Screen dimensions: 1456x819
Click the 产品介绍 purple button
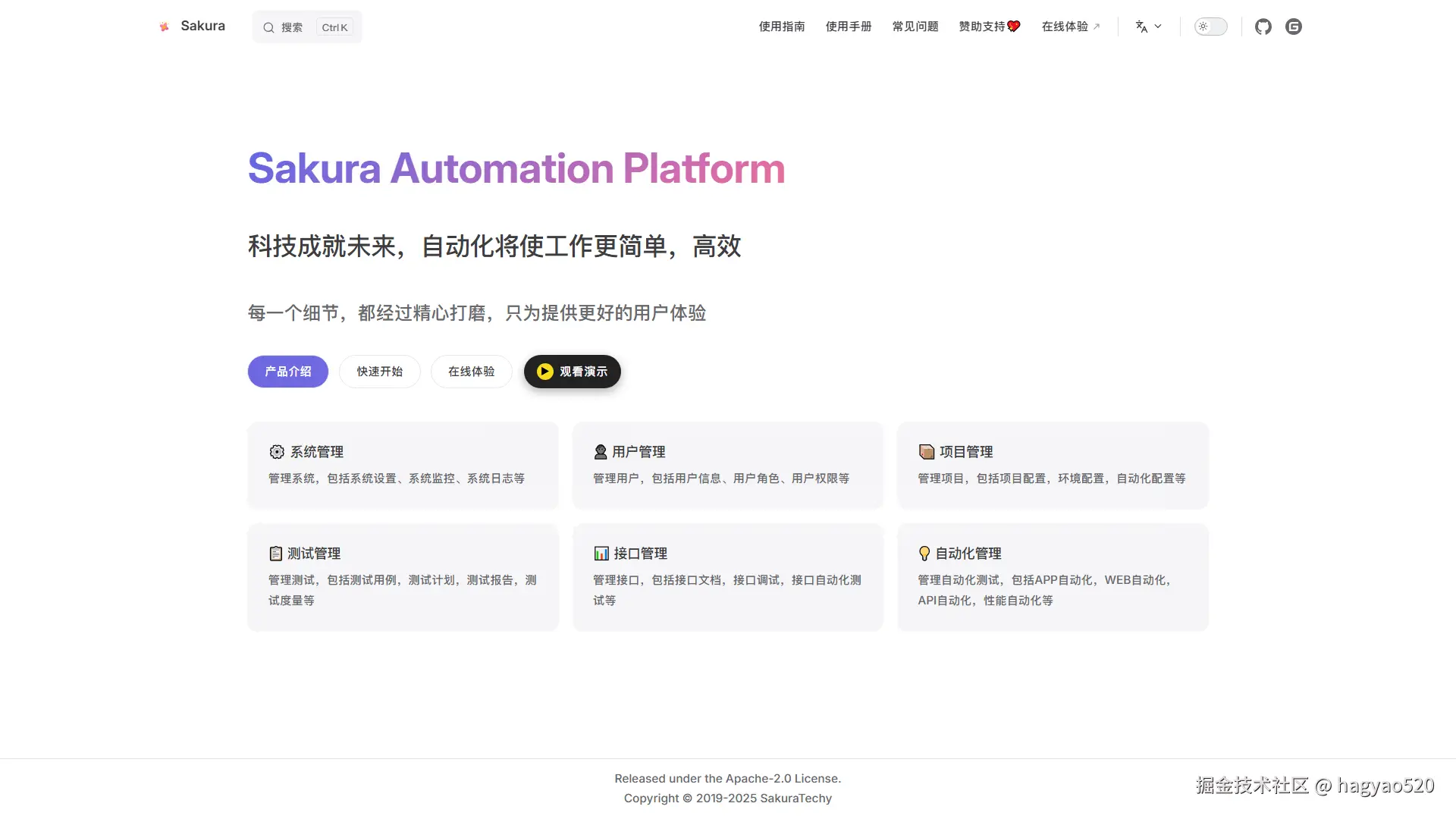tap(288, 372)
